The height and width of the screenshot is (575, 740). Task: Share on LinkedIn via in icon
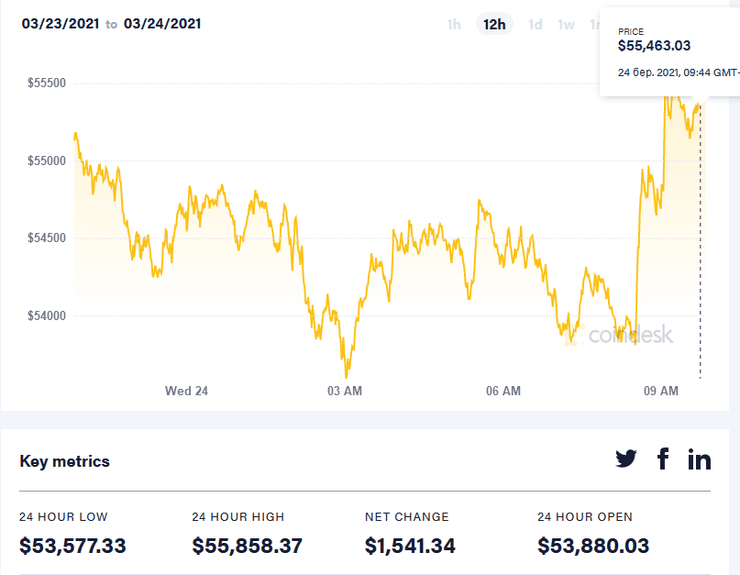pyautogui.click(x=699, y=459)
